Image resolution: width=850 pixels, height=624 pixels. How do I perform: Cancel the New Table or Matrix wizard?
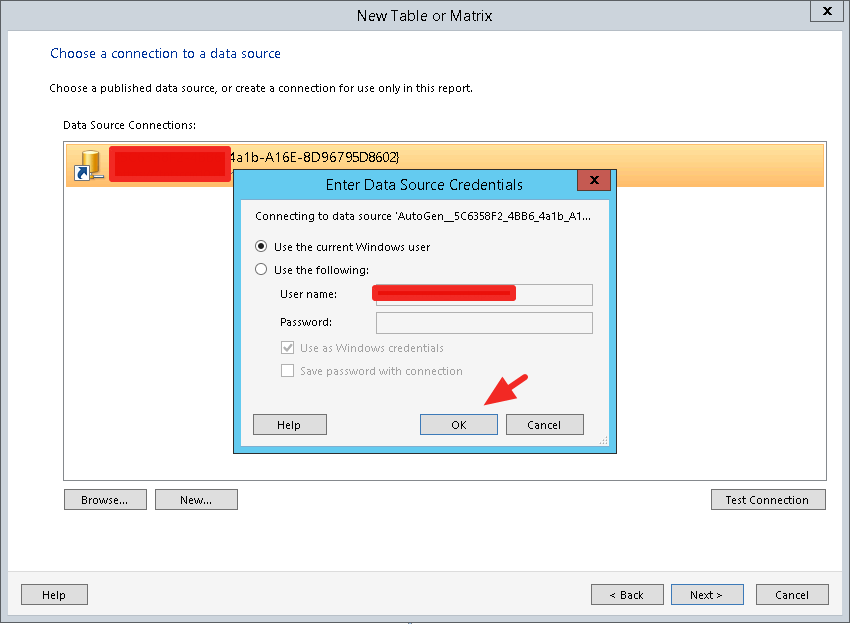coord(791,595)
